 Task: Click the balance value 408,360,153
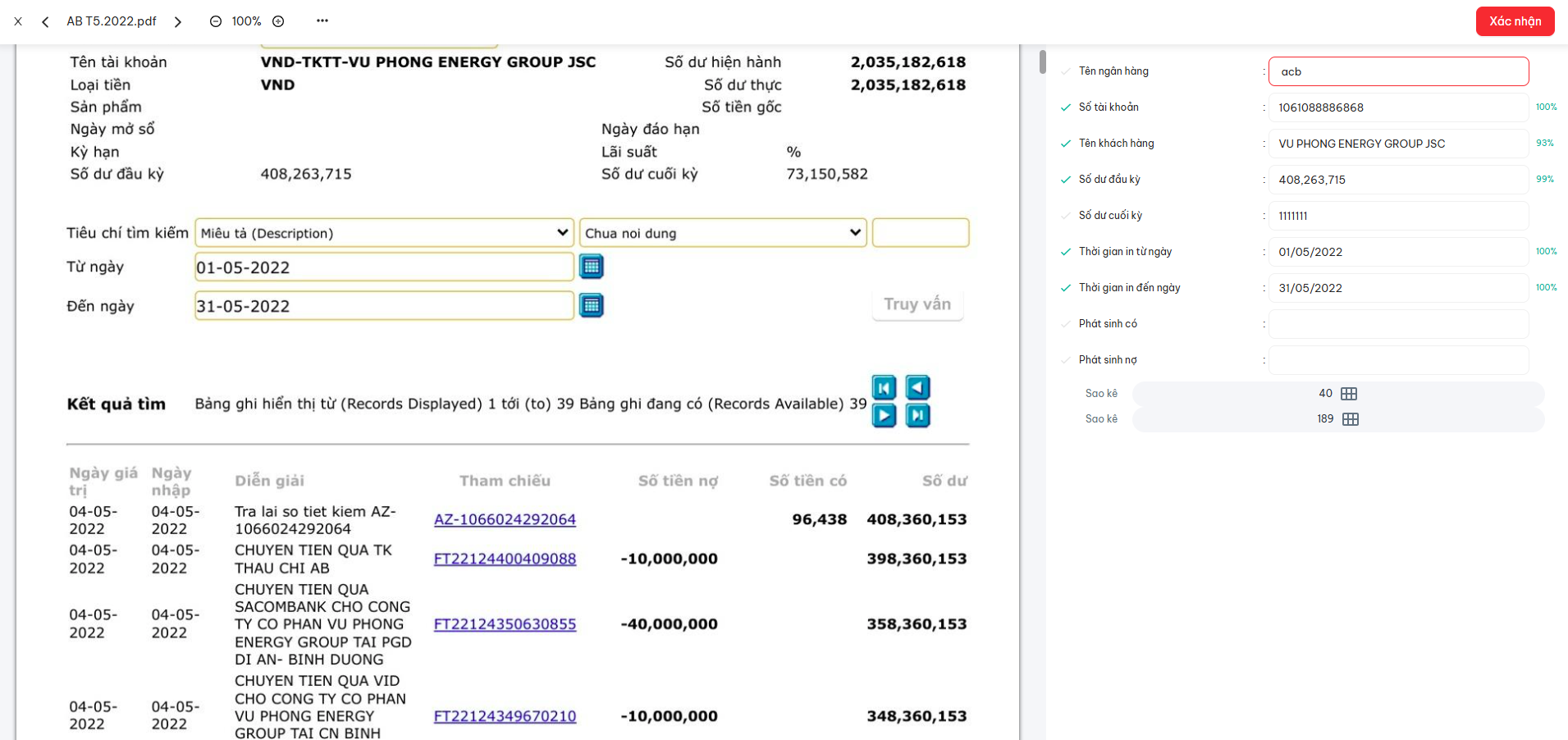(x=917, y=519)
